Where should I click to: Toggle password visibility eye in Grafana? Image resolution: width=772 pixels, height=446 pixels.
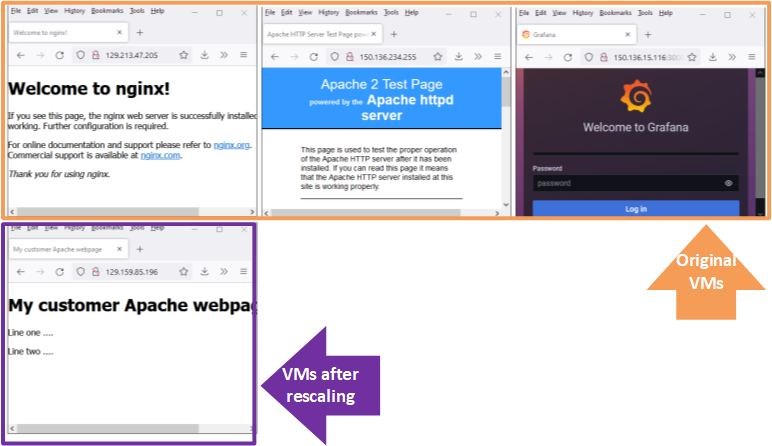click(x=728, y=183)
